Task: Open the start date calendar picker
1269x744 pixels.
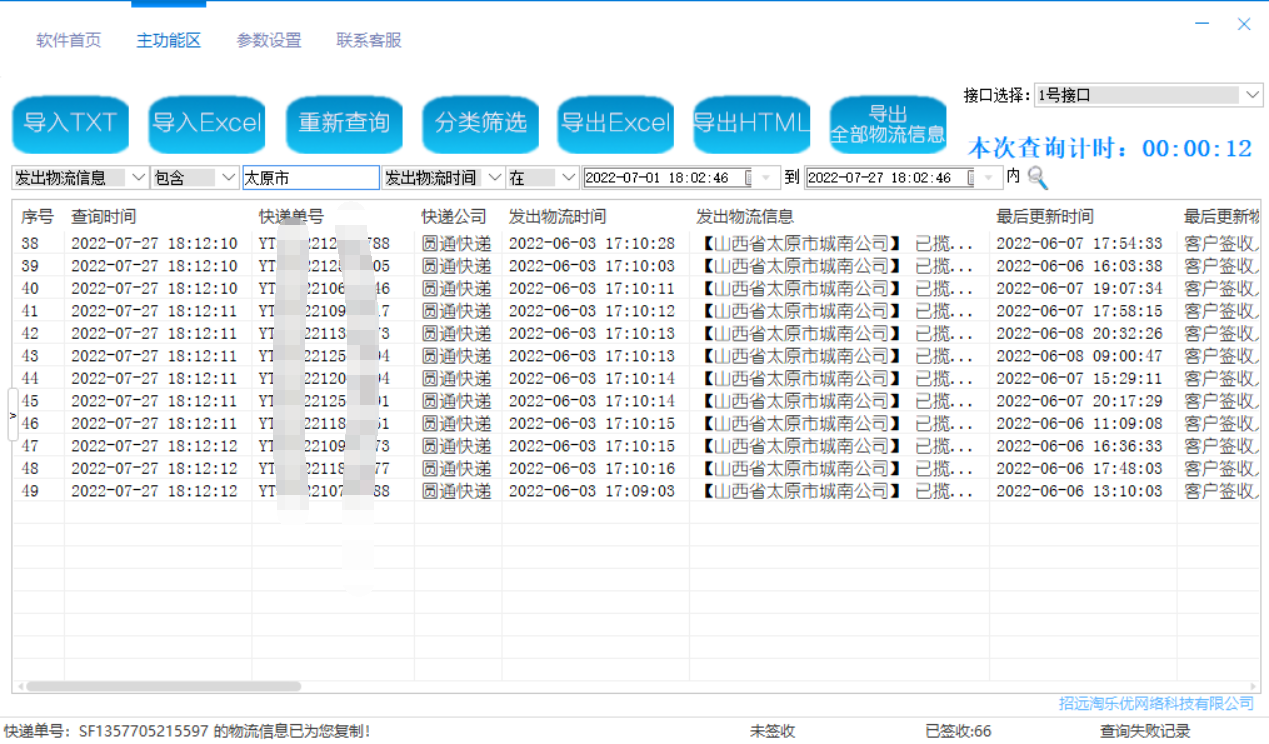Action: 767,178
